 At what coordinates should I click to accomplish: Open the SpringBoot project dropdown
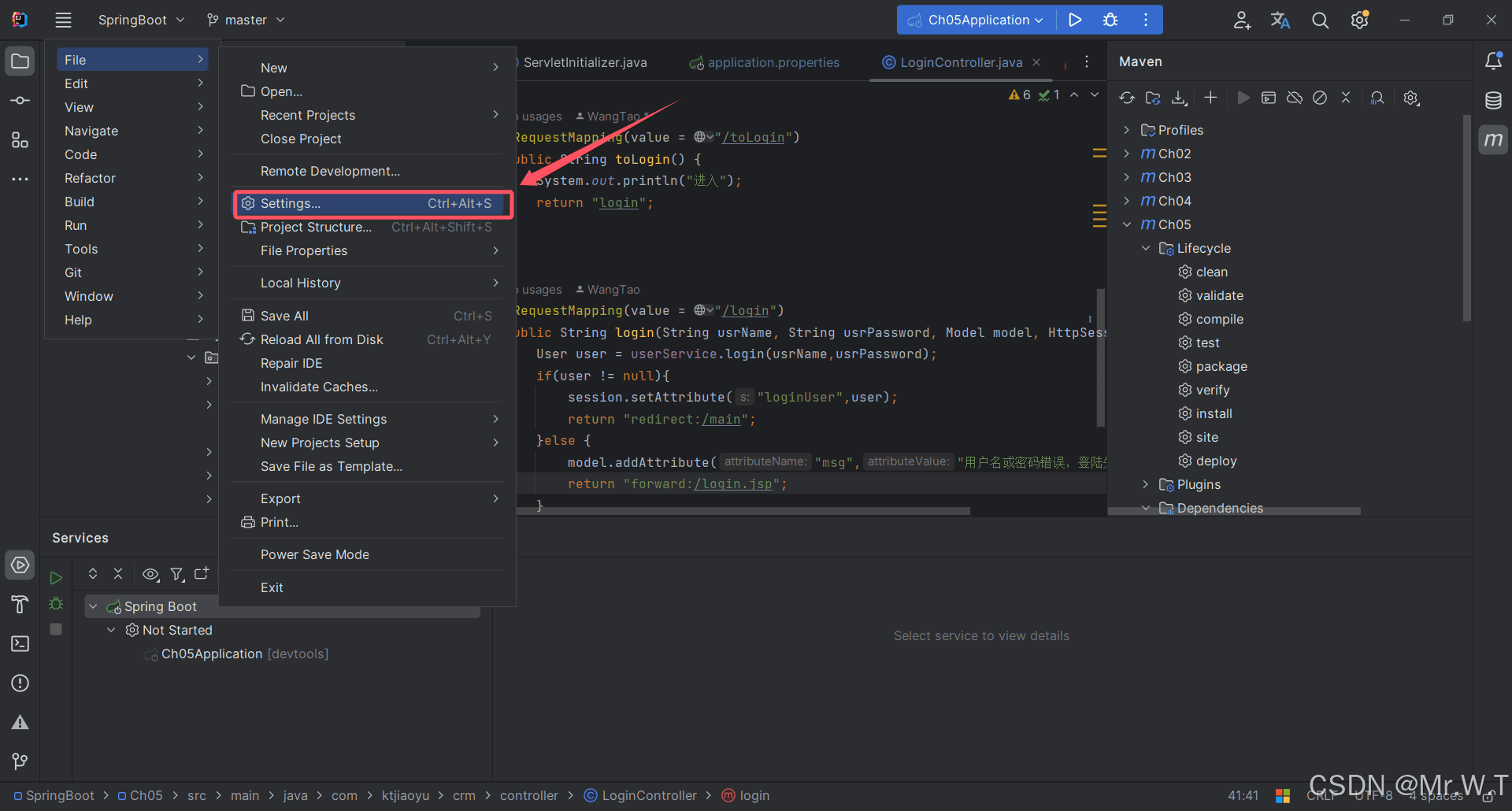click(141, 20)
